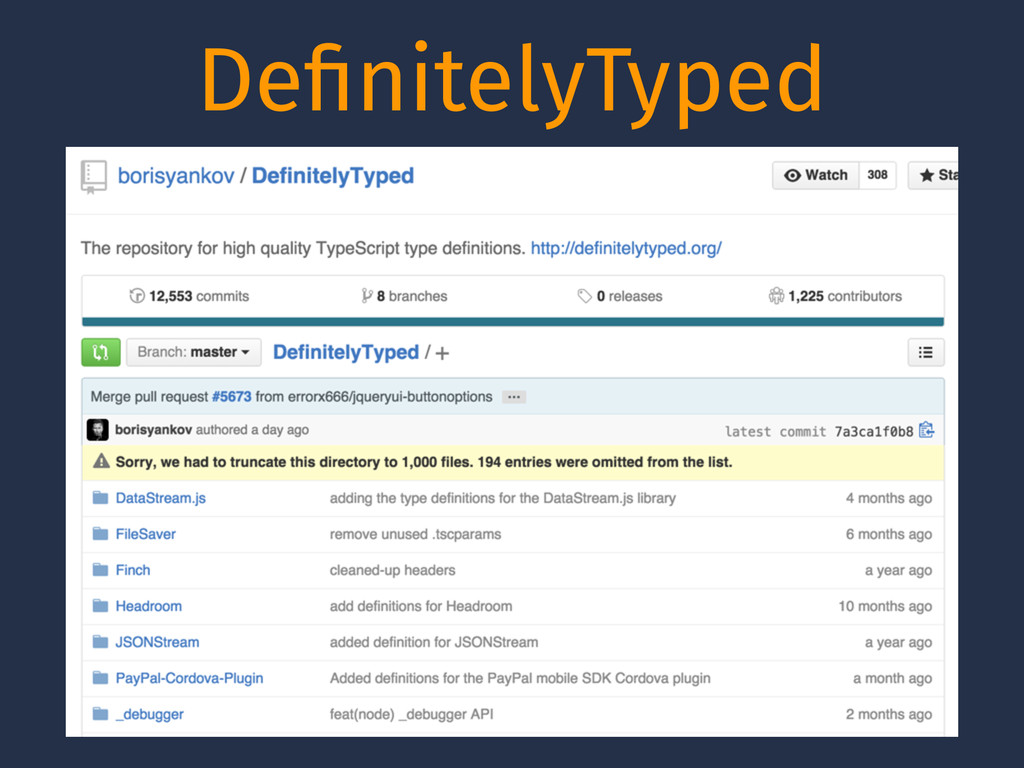1024x768 pixels.
Task: Click the contributors people icon
Action: (776, 296)
